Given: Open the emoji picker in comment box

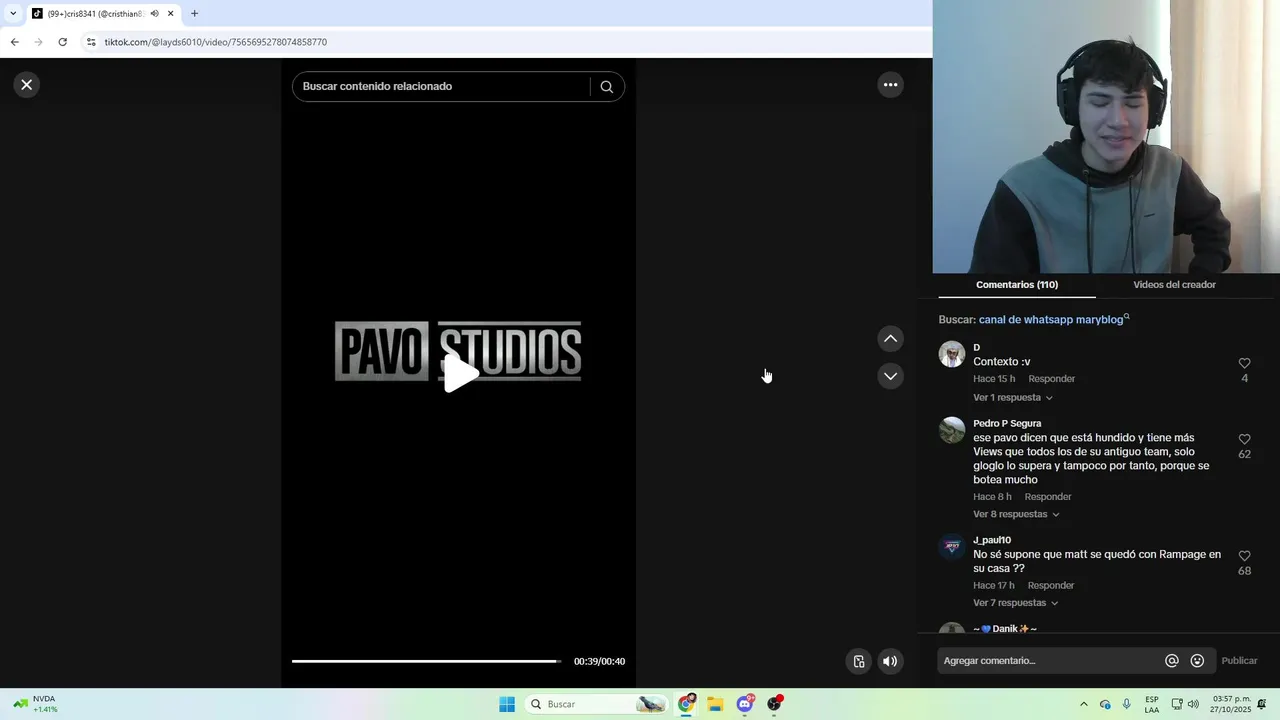Looking at the screenshot, I should pos(1197,661).
